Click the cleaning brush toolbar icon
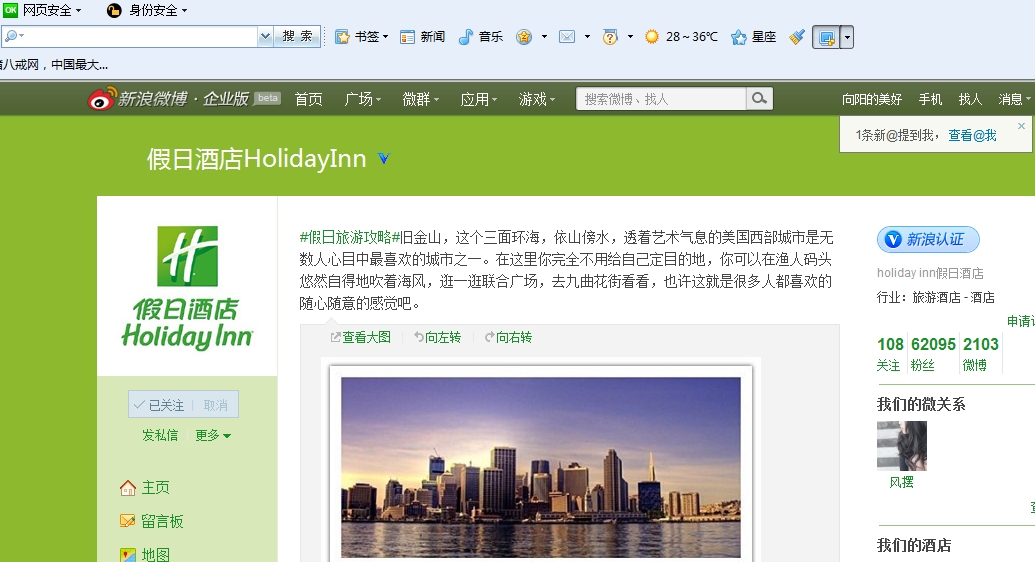 (797, 37)
